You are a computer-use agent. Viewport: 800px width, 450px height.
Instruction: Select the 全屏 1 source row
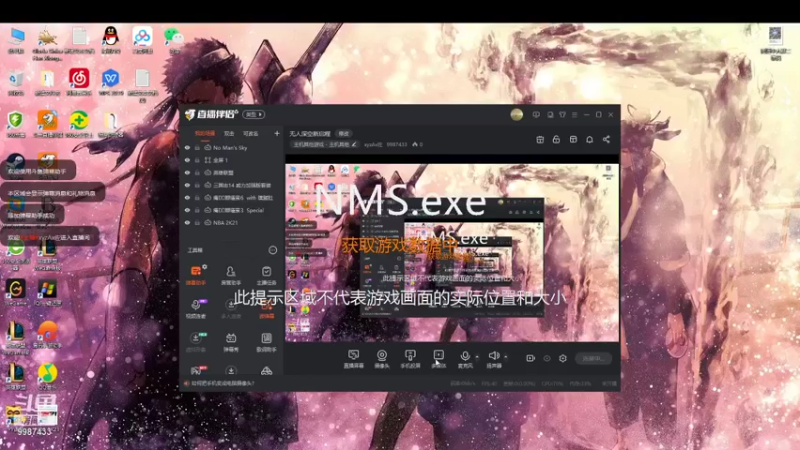click(x=232, y=160)
